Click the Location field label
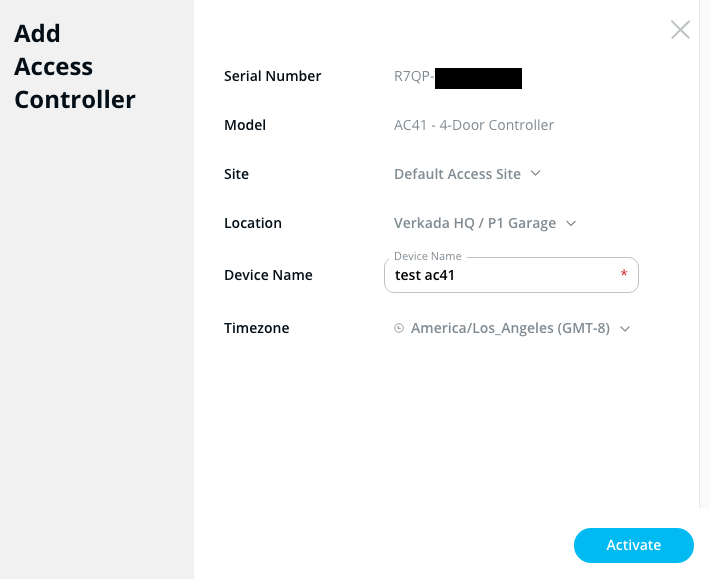The height and width of the screenshot is (579, 710). (253, 223)
